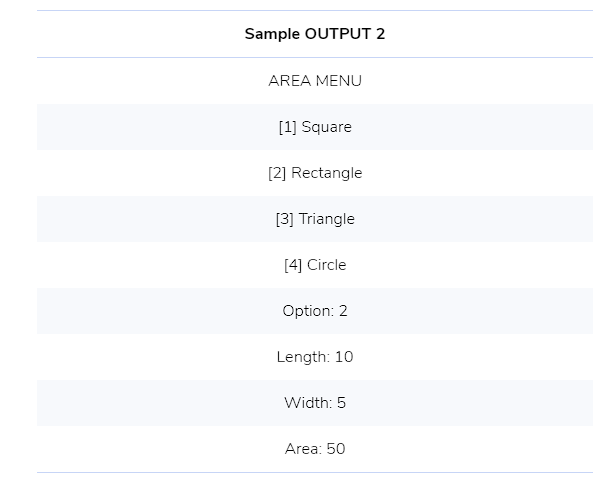Viewport: 611px width, 485px height.
Task: Click the [4] bracket number
Action: pyautogui.click(x=293, y=265)
